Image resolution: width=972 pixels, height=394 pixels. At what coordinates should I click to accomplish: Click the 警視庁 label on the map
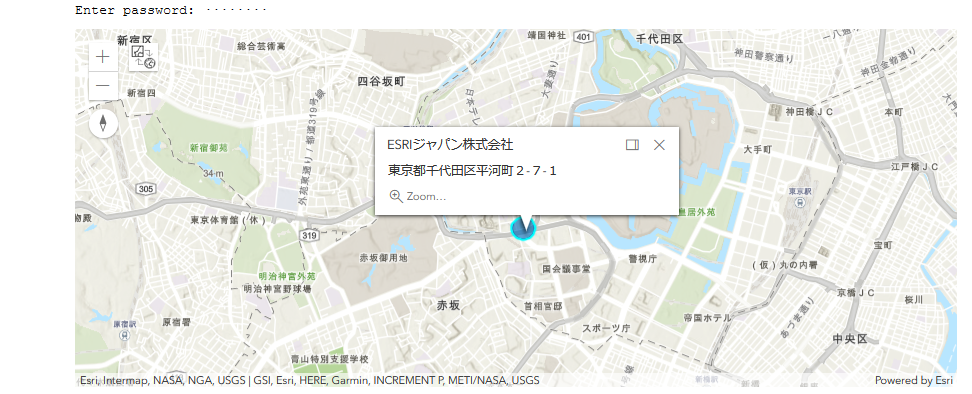642,259
